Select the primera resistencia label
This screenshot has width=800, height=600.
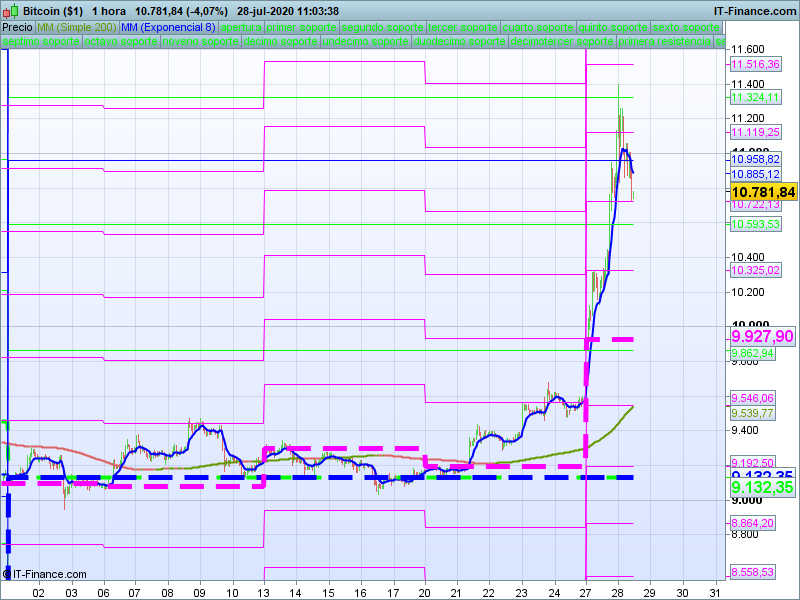(663, 42)
